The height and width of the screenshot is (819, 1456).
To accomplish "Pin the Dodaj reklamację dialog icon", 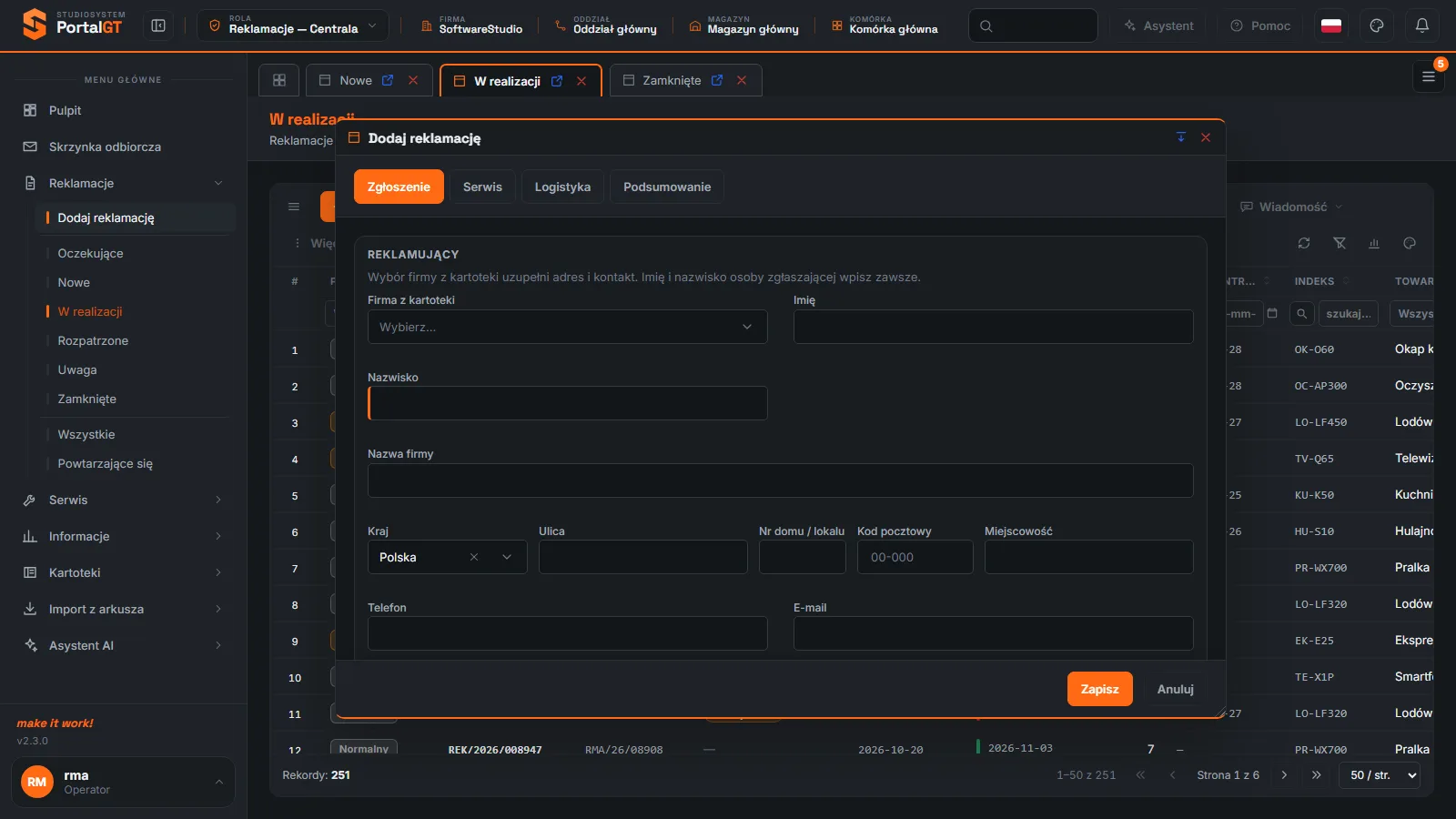I will (x=1181, y=137).
